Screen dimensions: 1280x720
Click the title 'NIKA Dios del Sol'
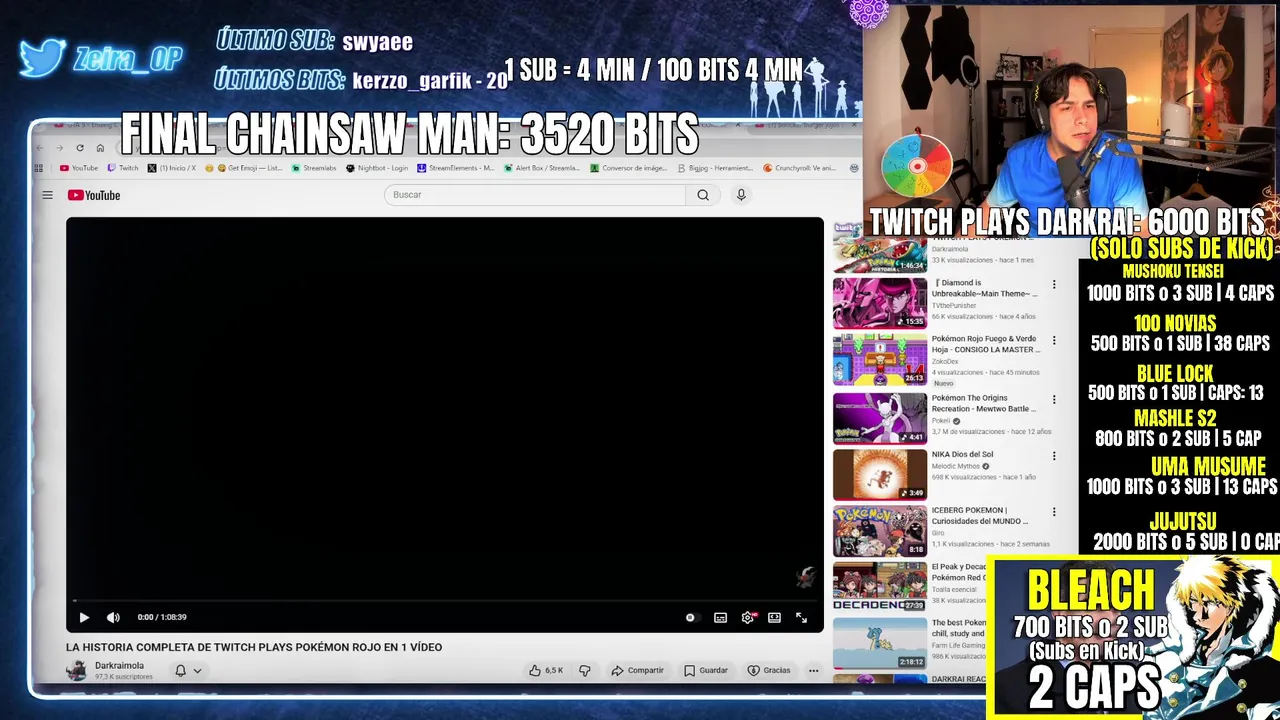962,454
